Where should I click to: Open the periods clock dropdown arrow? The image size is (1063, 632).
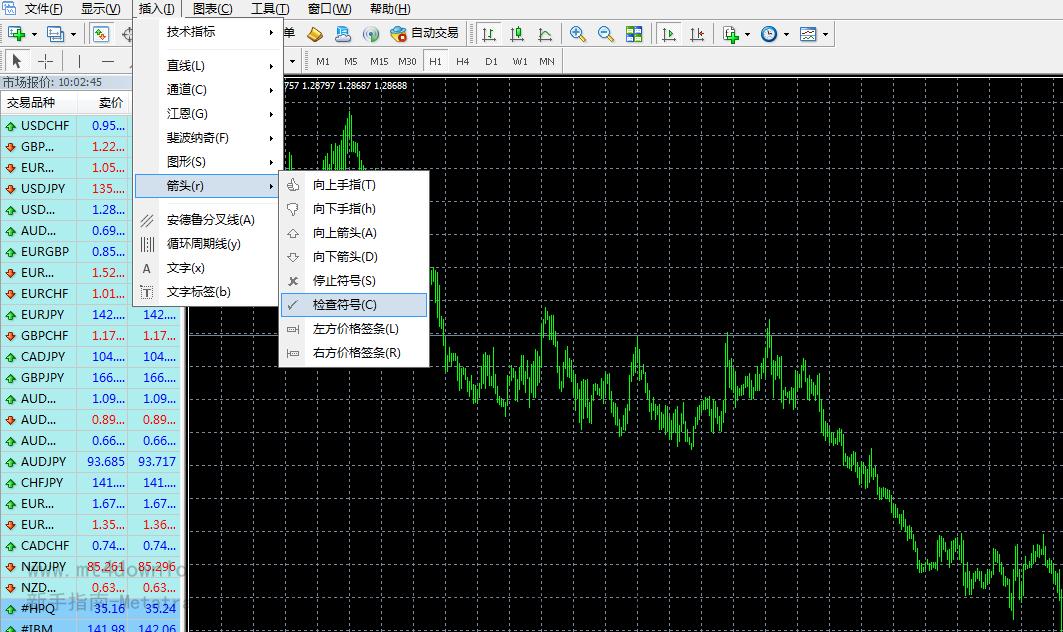(x=786, y=34)
